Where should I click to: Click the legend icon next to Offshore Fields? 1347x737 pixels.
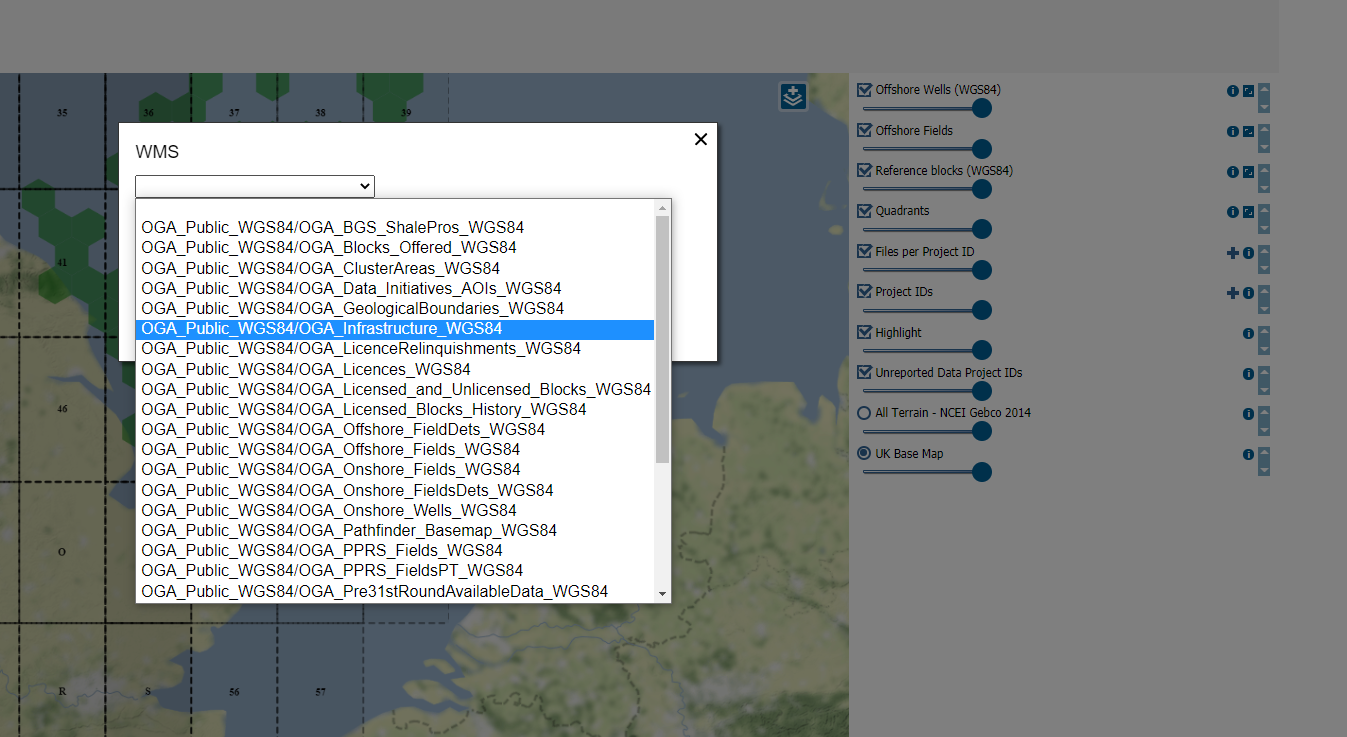tap(1248, 131)
